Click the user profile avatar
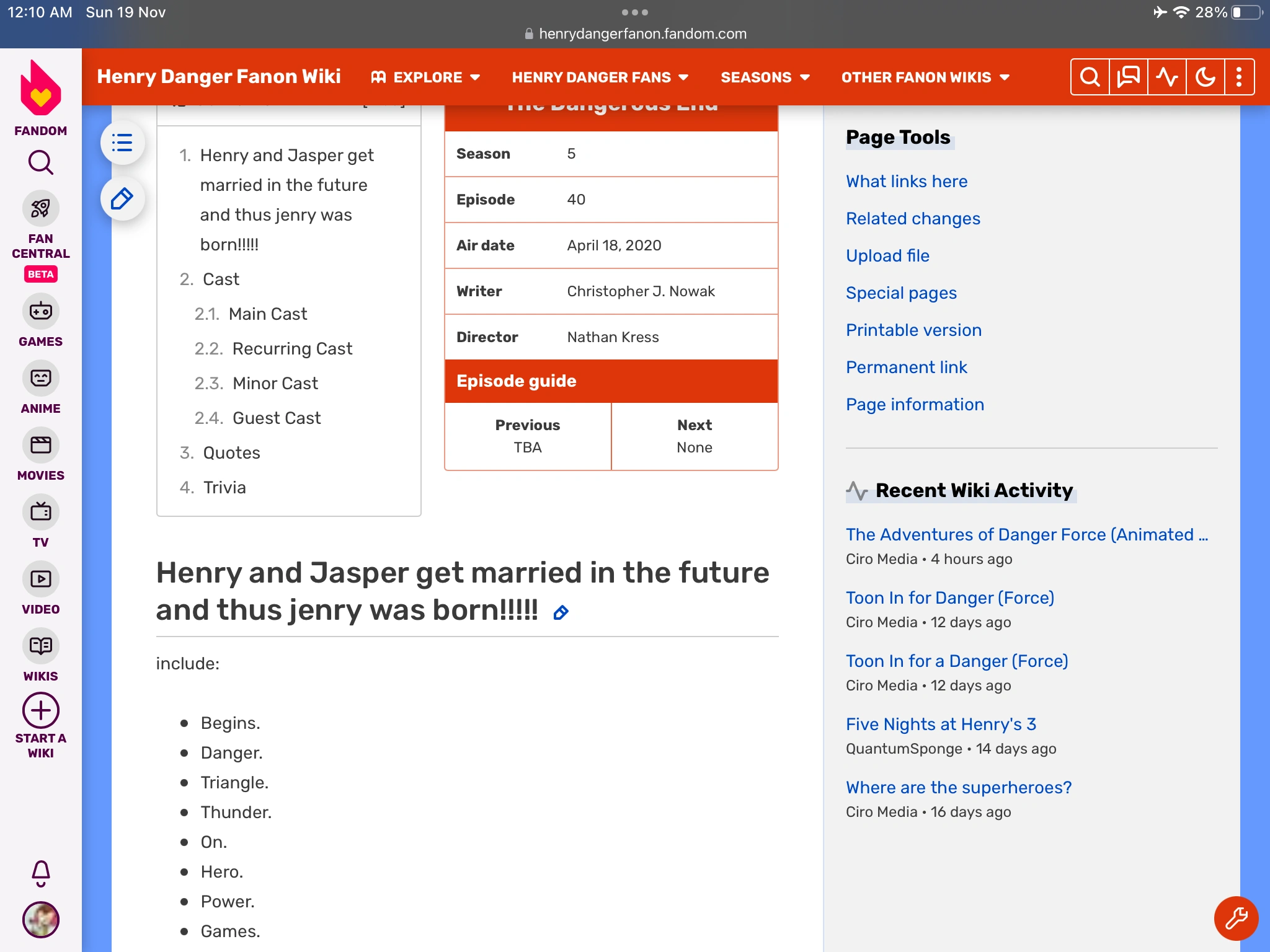The image size is (1270, 952). [x=41, y=919]
